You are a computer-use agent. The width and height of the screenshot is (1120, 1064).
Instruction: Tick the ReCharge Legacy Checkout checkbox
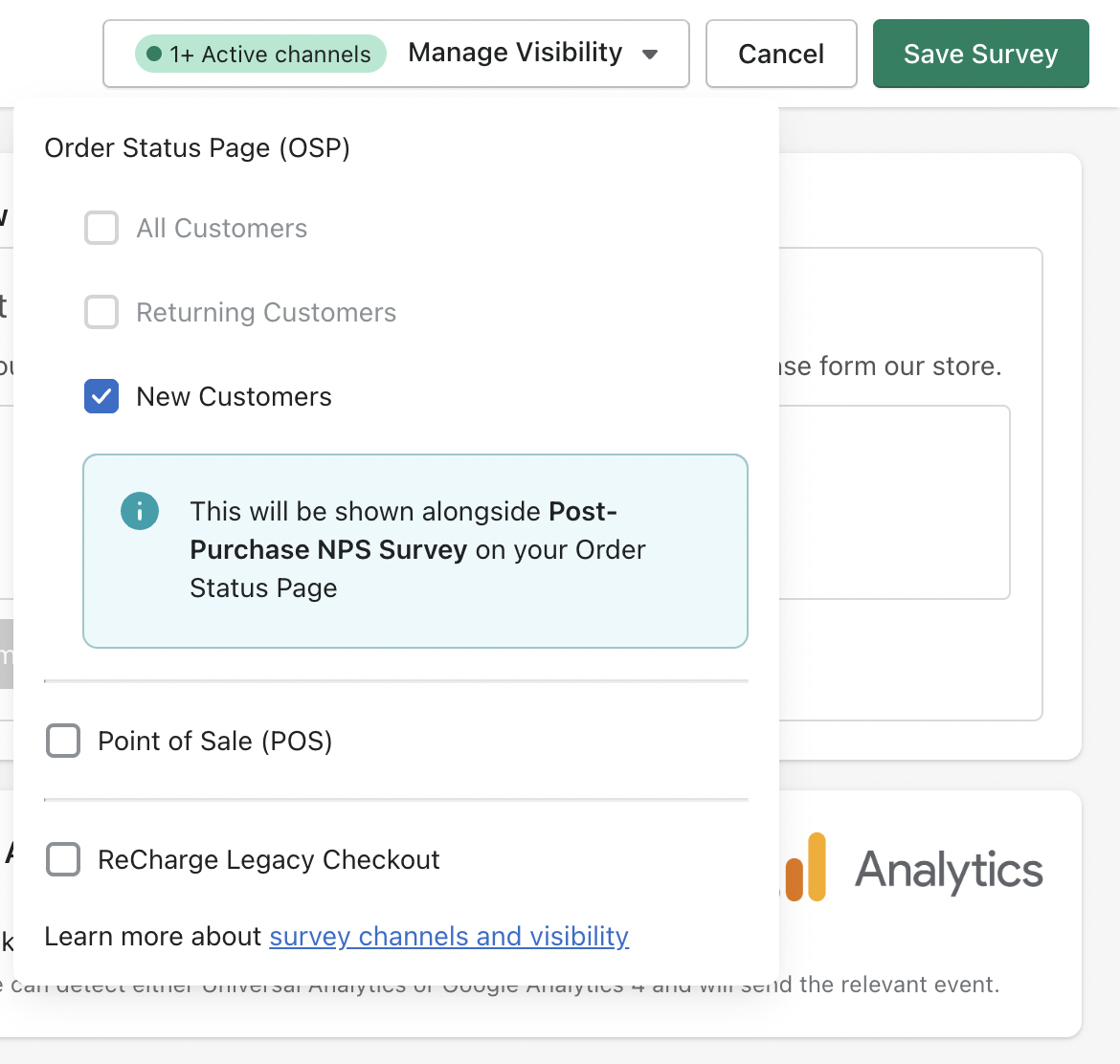coord(63,859)
